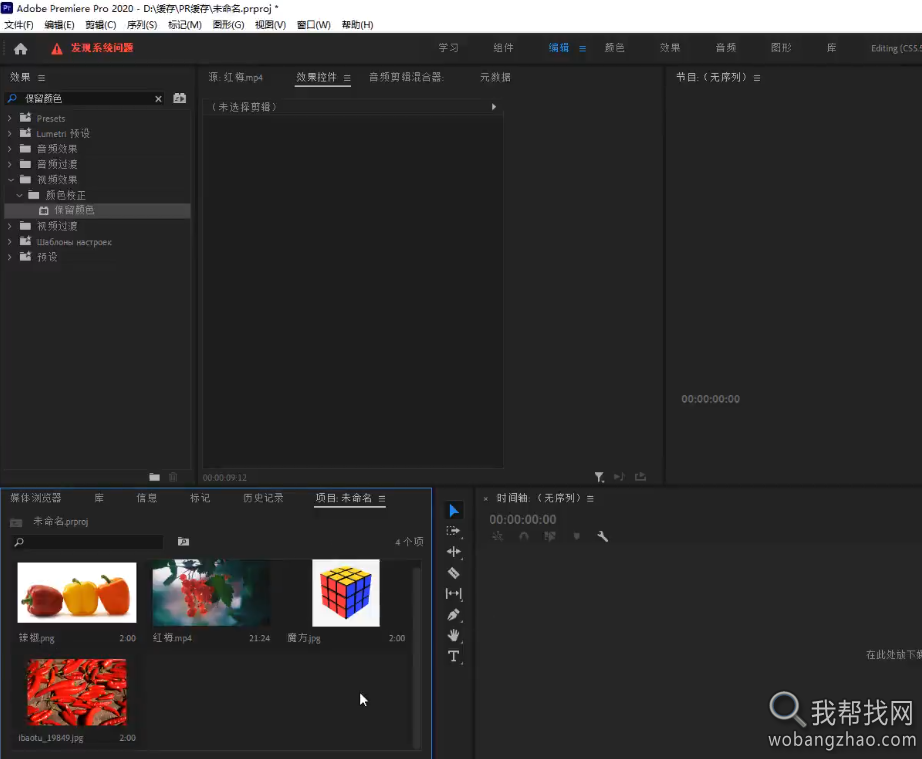Click the 发现系统问题 warning
This screenshot has height=759, width=922.
pyautogui.click(x=102, y=48)
